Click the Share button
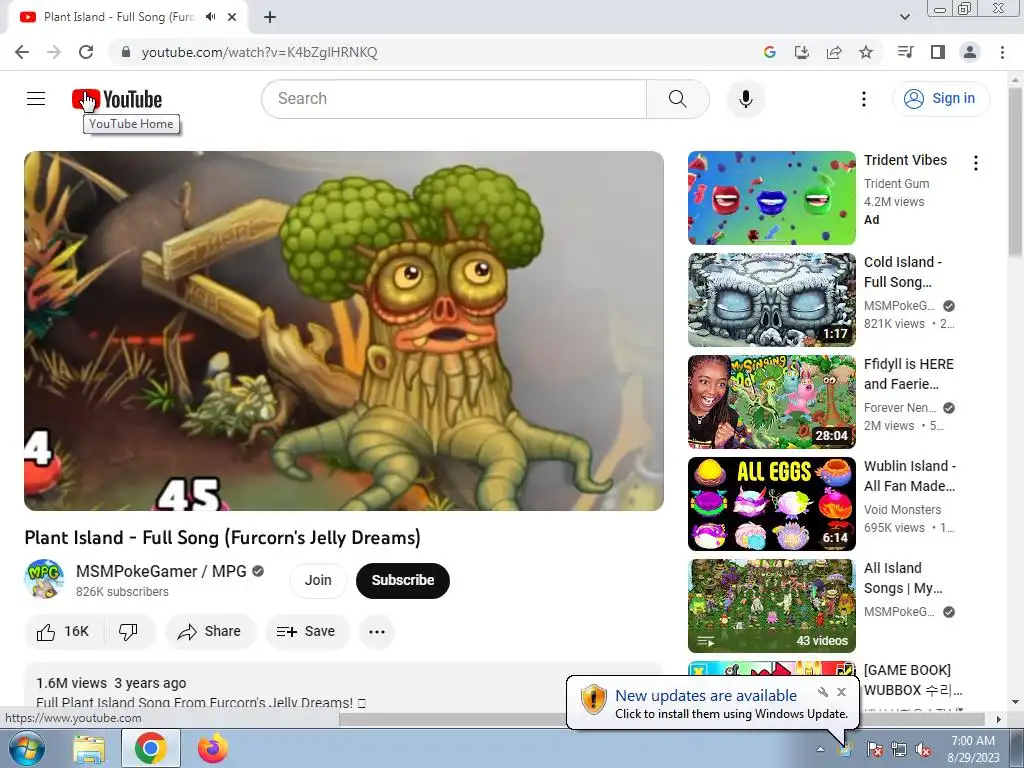The width and height of the screenshot is (1024, 768). 211,632
